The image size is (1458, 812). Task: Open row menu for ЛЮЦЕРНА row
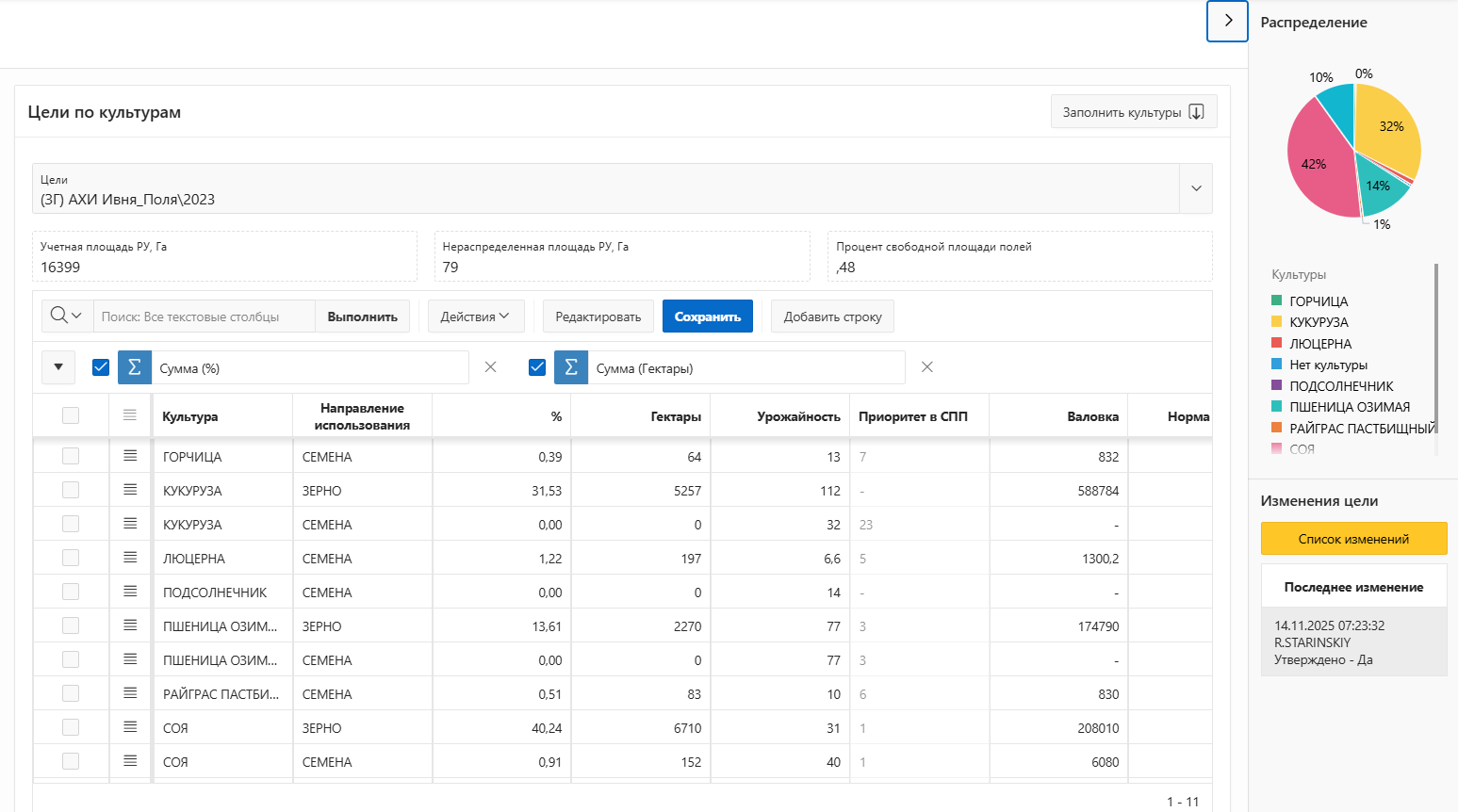(x=130, y=558)
